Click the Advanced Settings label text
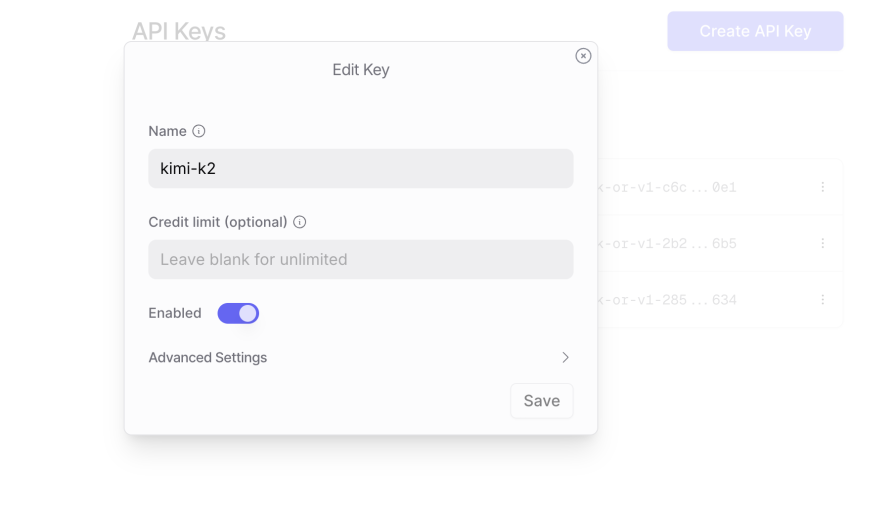895x514 pixels. pos(208,357)
